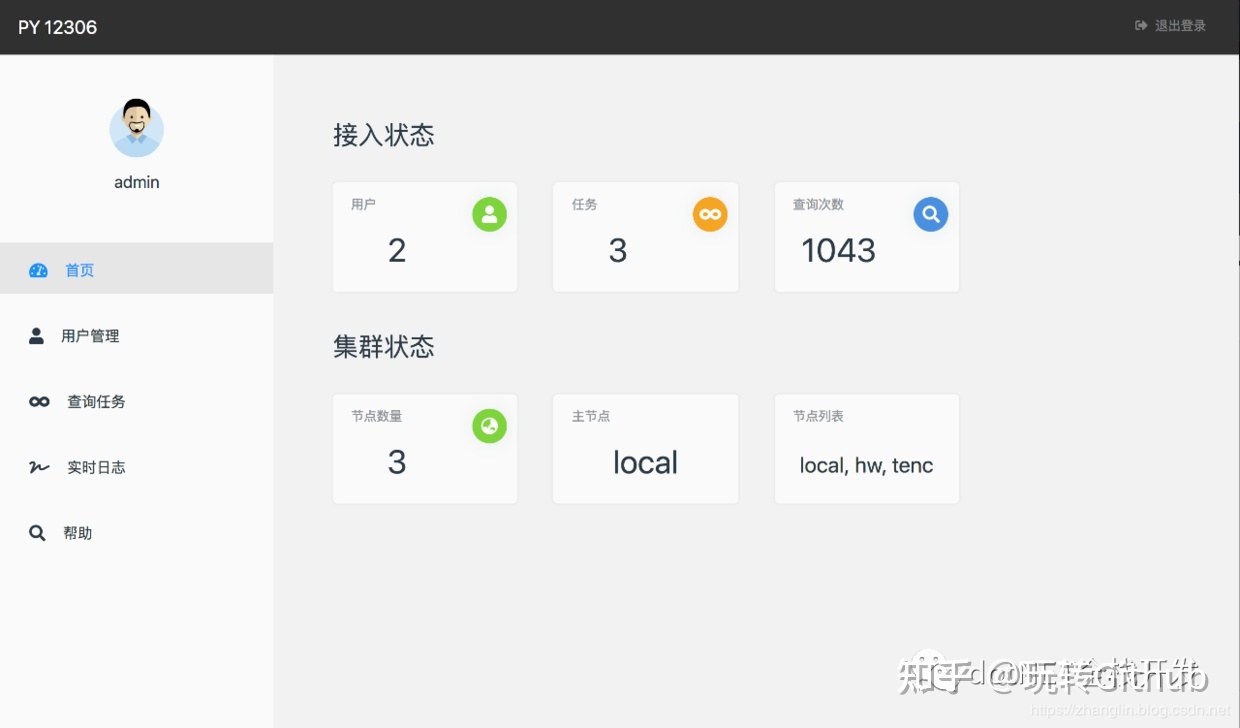Click the dashboard icon beside 首页
1240x728 pixels.
click(38, 270)
